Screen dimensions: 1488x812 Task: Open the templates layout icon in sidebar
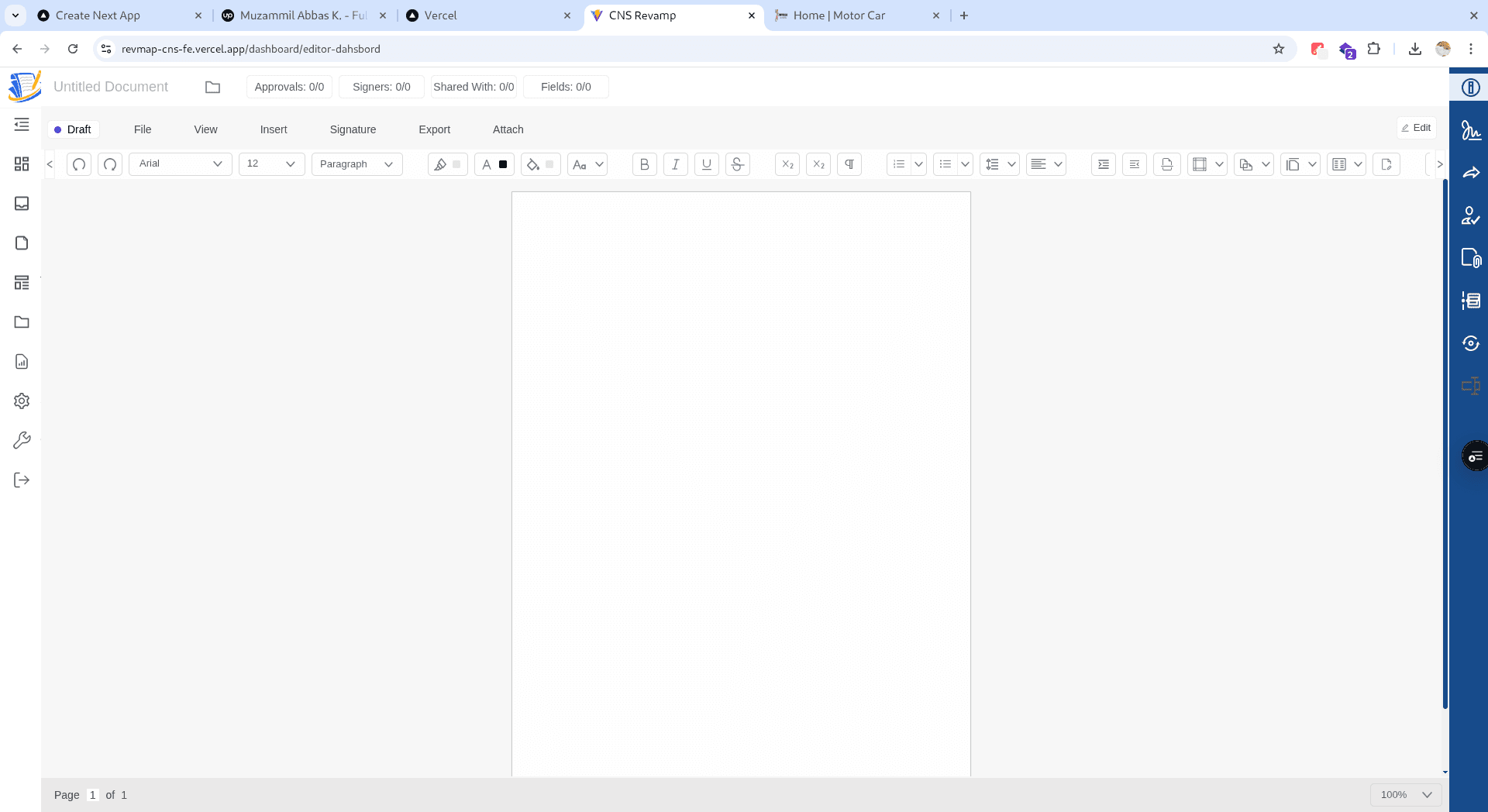22,282
